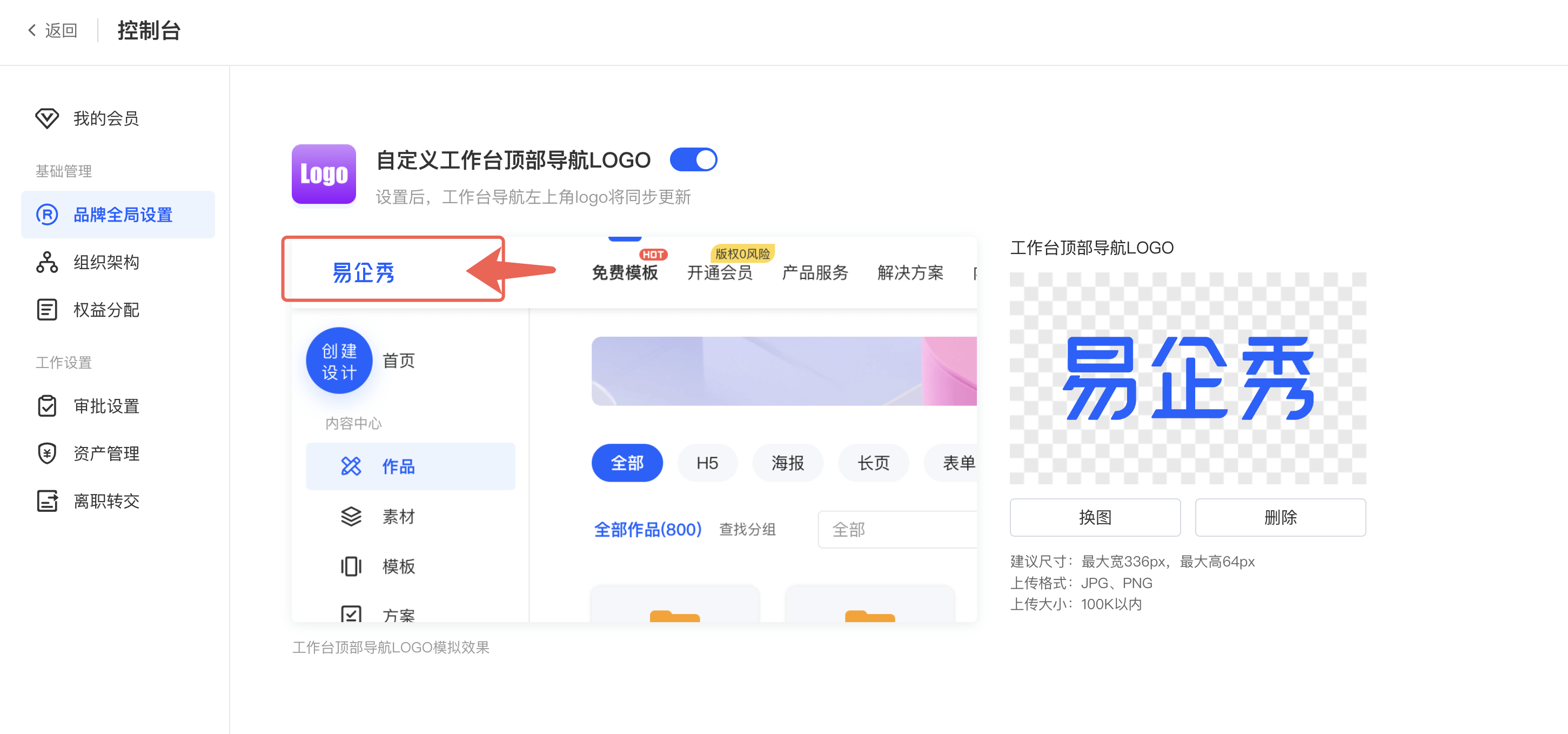1568x734 pixels.
Task: Click the purple Logo thumbnail icon
Action: (x=323, y=174)
